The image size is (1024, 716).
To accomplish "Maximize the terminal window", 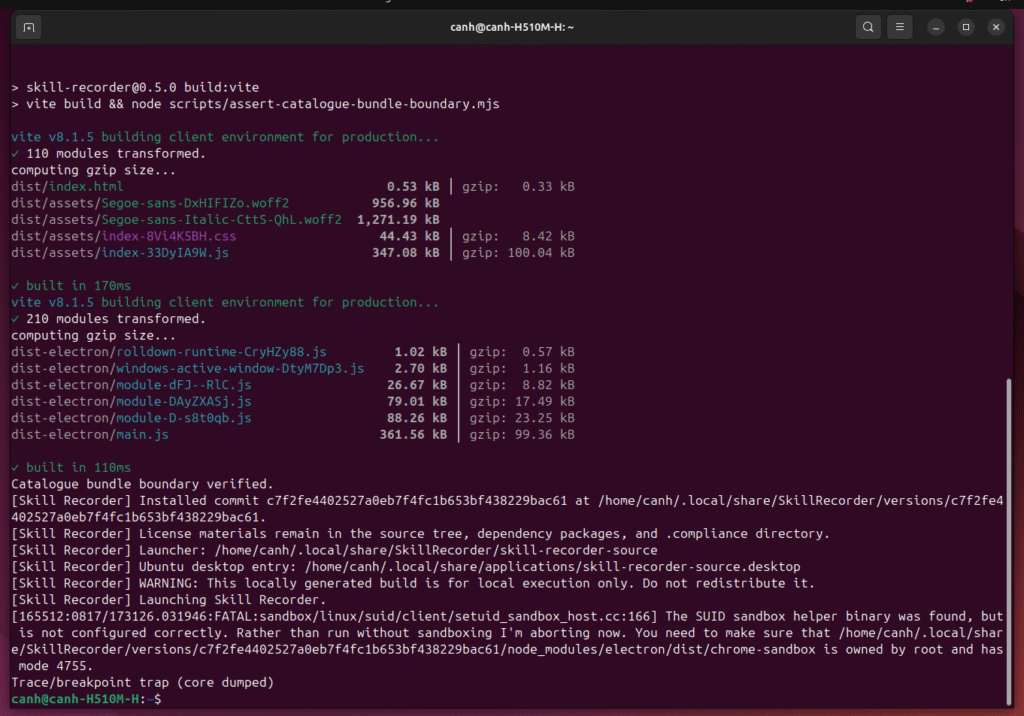I will pos(966,27).
